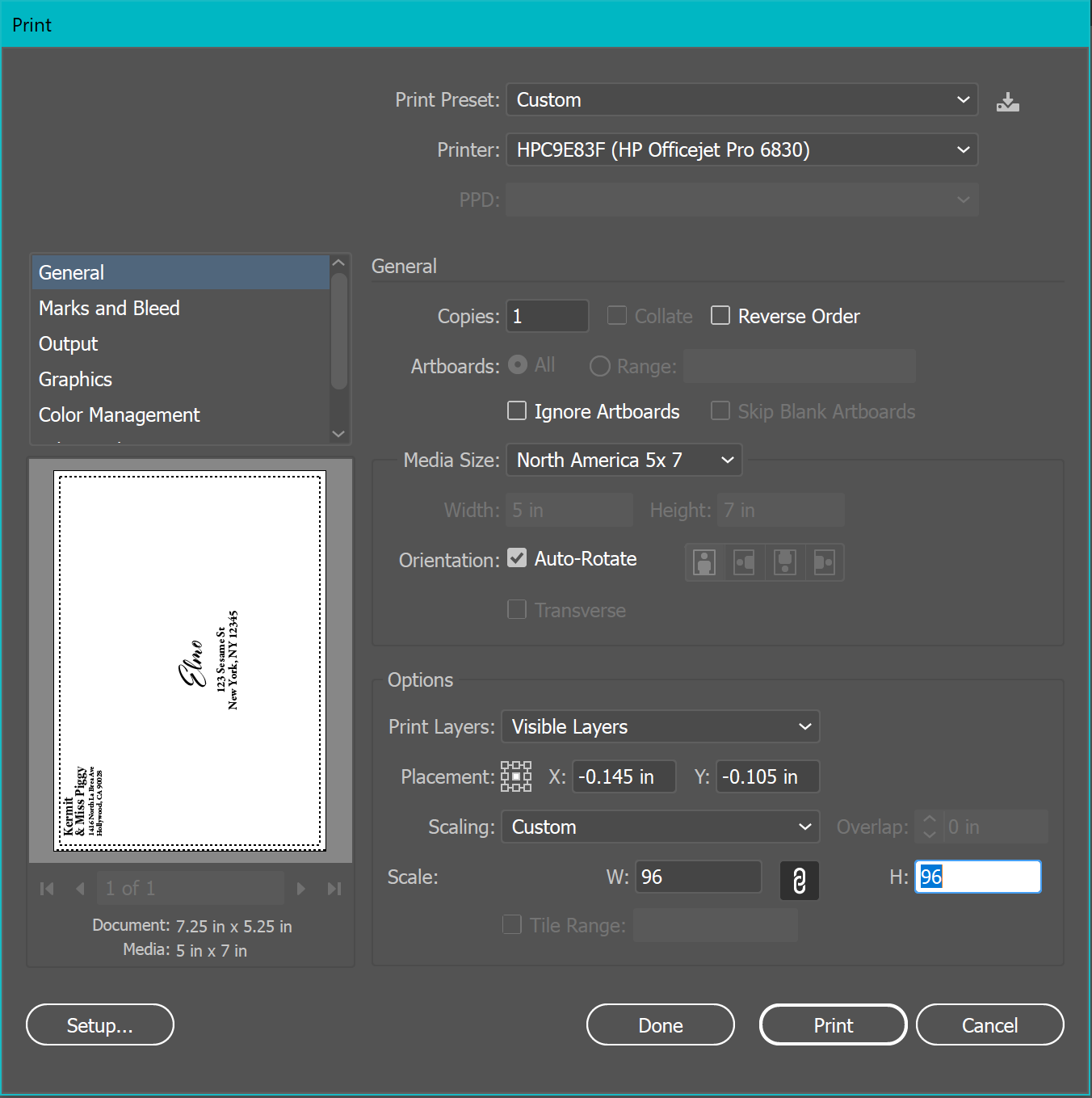Change the Media Size selection

click(x=623, y=460)
